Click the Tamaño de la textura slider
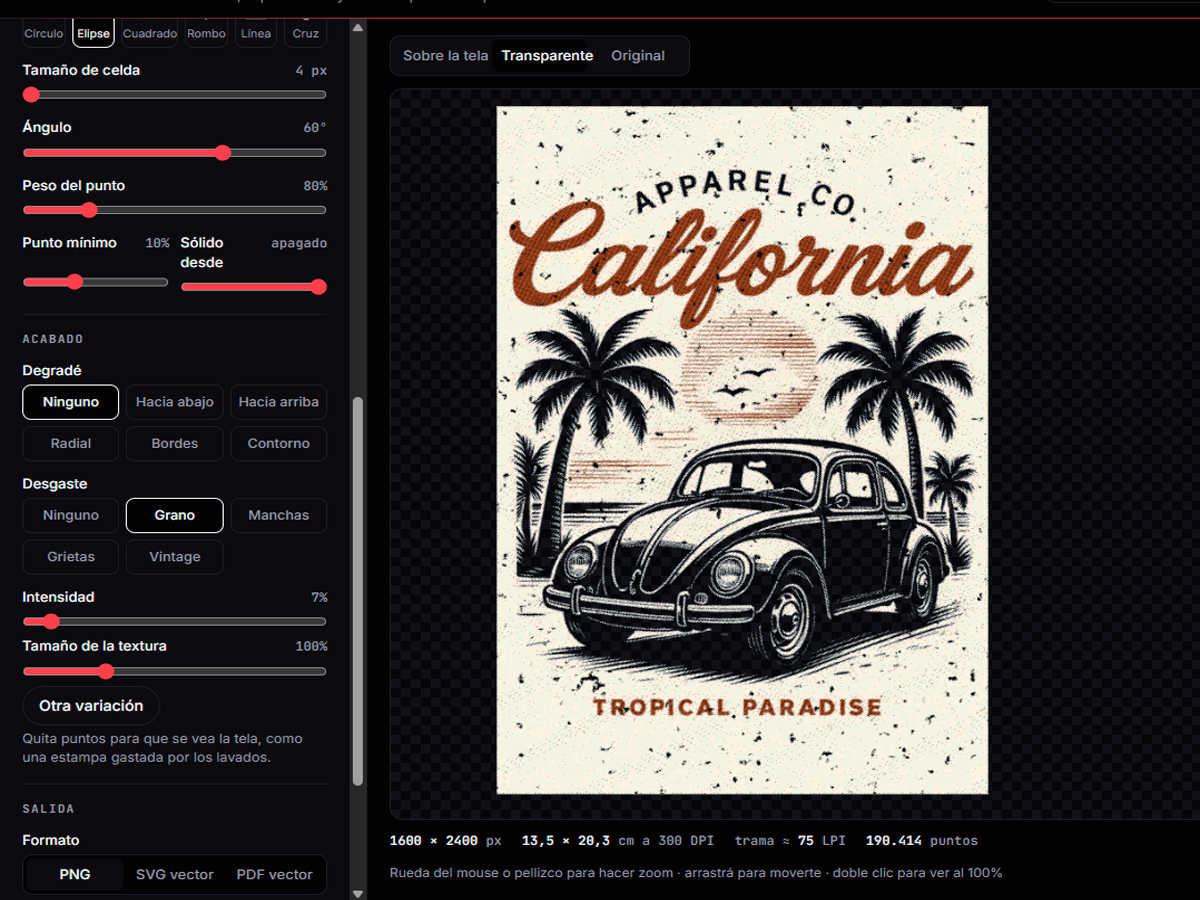 [175, 671]
